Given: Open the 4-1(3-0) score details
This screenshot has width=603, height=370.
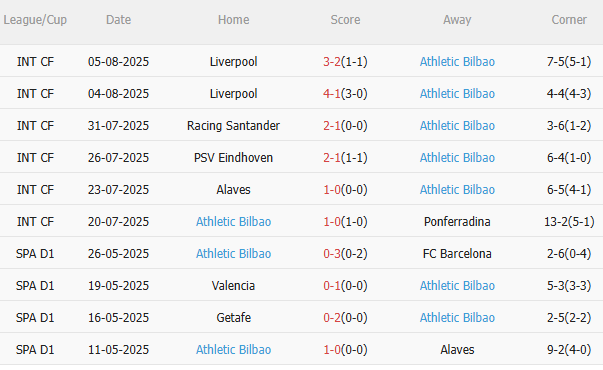Looking at the screenshot, I should coord(345,93).
